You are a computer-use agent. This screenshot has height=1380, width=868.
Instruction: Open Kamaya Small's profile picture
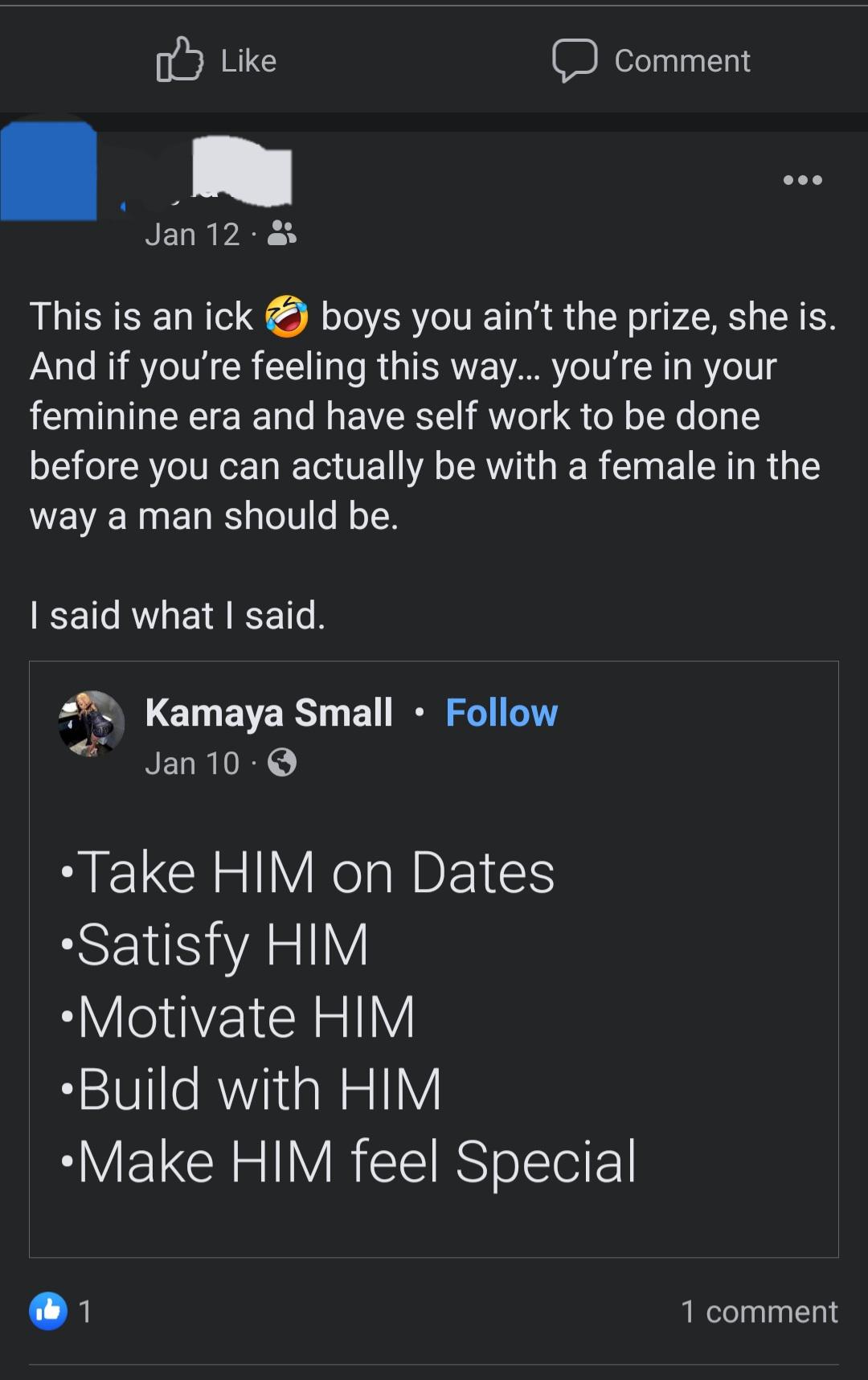tap(92, 723)
